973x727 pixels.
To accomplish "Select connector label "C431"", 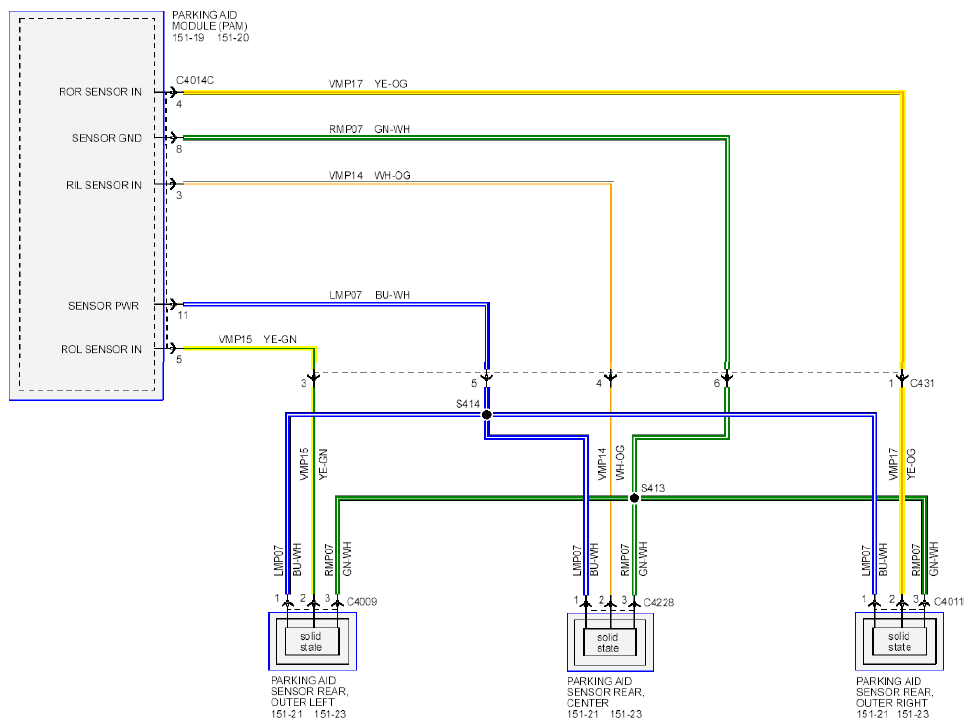I will click(x=922, y=383).
